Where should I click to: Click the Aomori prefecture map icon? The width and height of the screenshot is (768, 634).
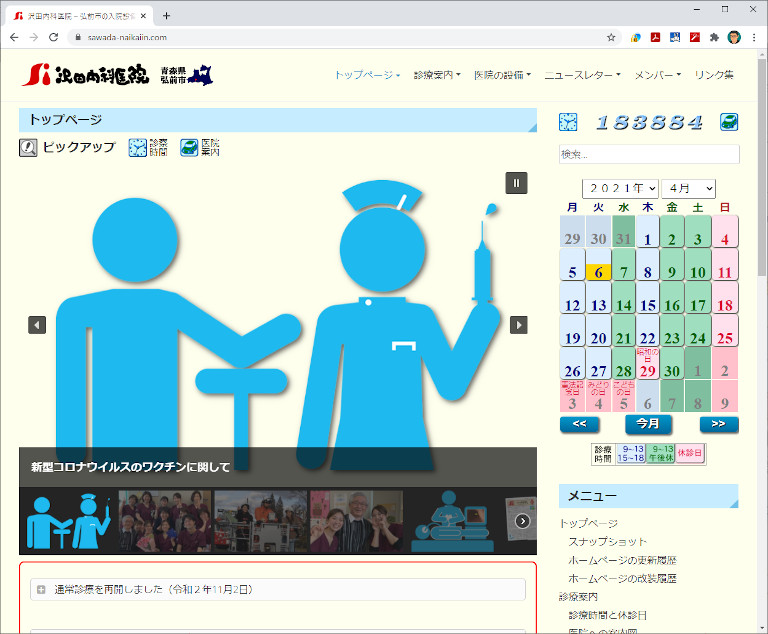(x=201, y=75)
